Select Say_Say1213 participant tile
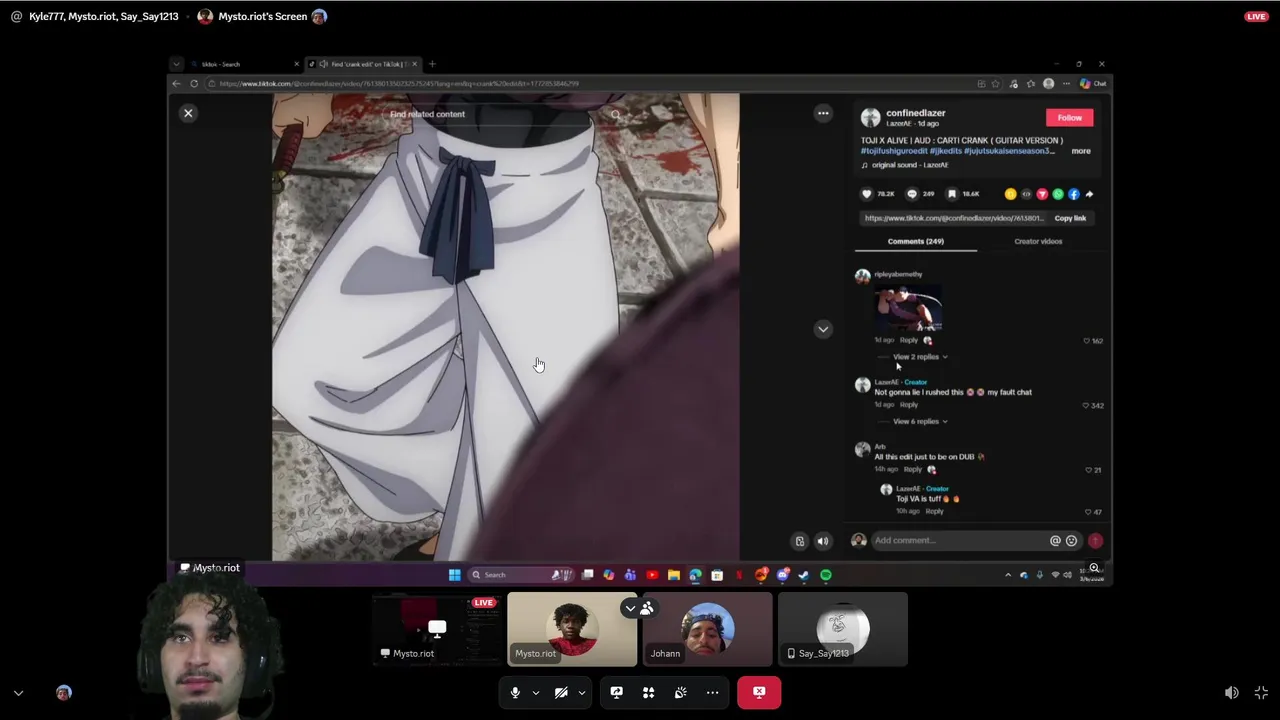This screenshot has height=720, width=1280. 843,629
